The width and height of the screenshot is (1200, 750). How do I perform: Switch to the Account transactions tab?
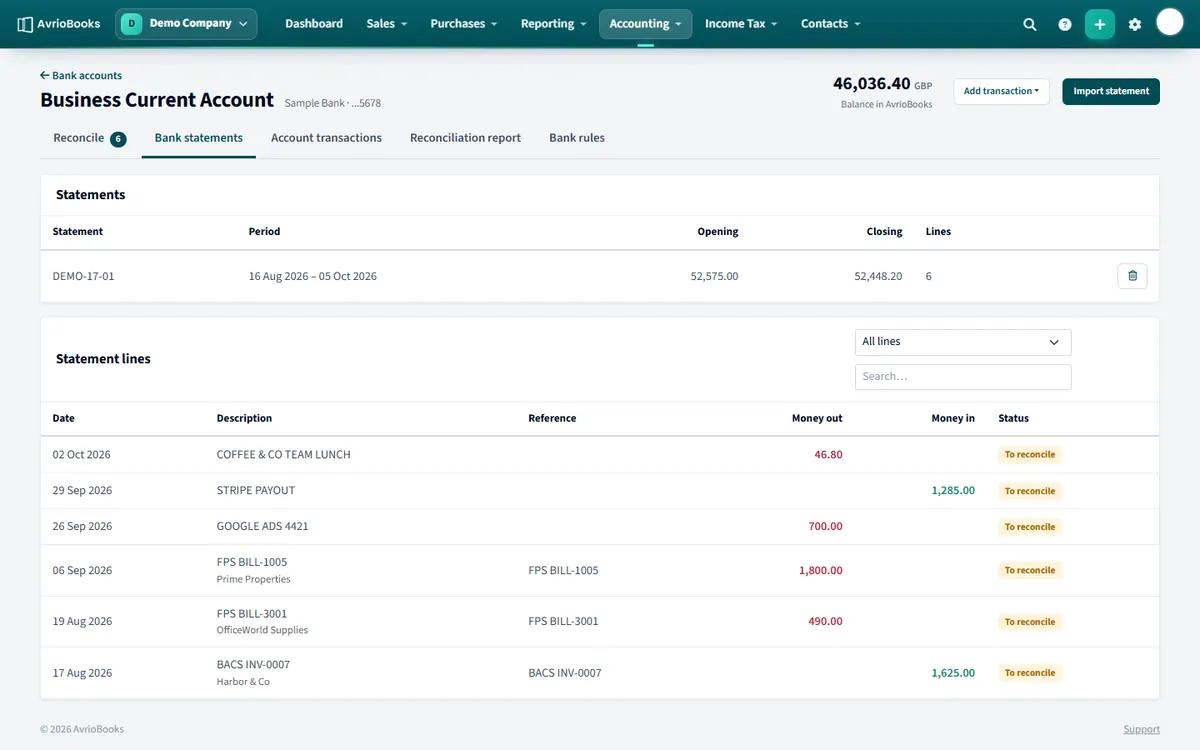click(x=326, y=138)
